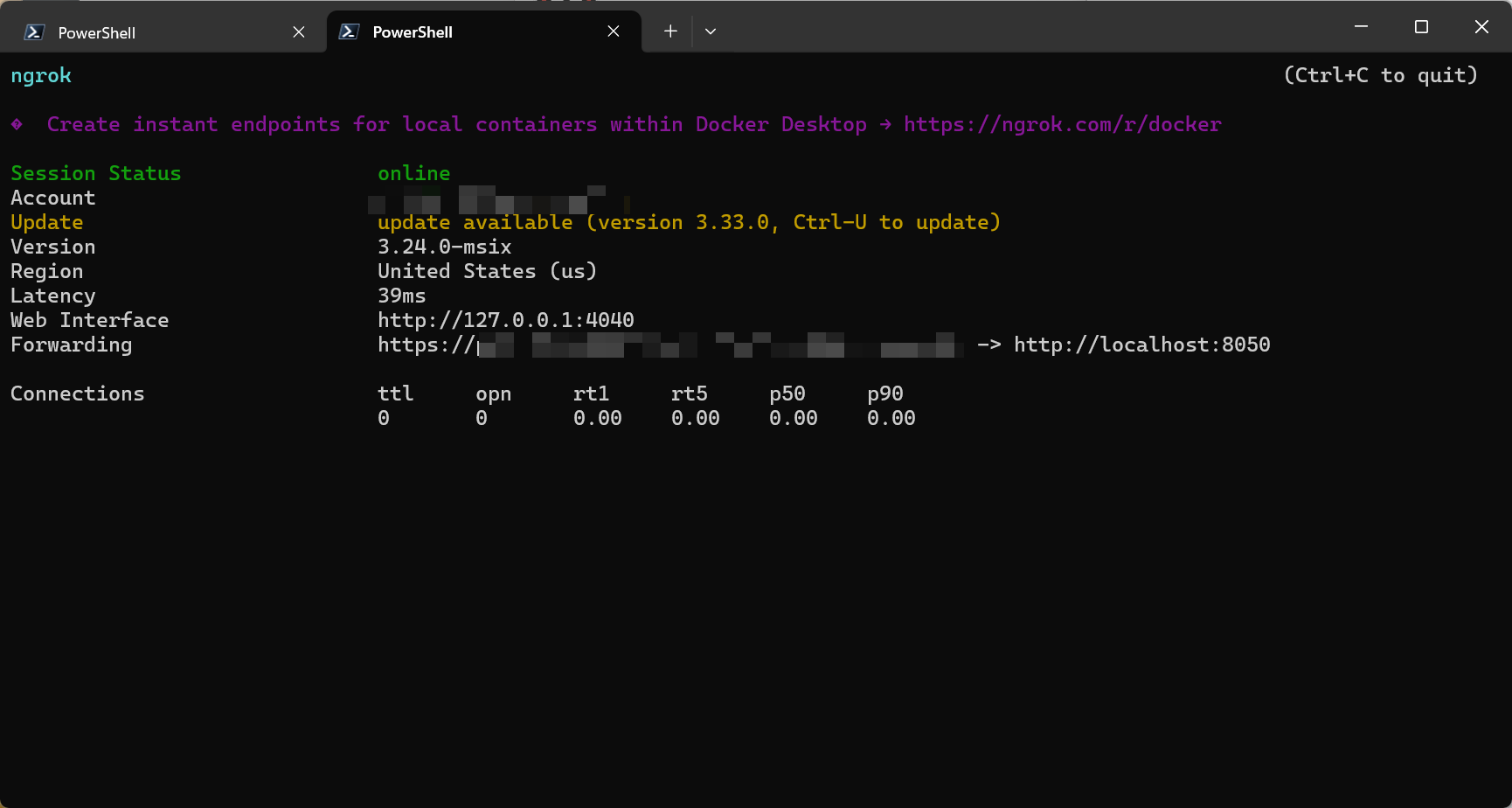Image resolution: width=1512 pixels, height=808 pixels.
Task: Open the Web Interface link http://127.0.0.1:4040
Action: click(x=505, y=320)
